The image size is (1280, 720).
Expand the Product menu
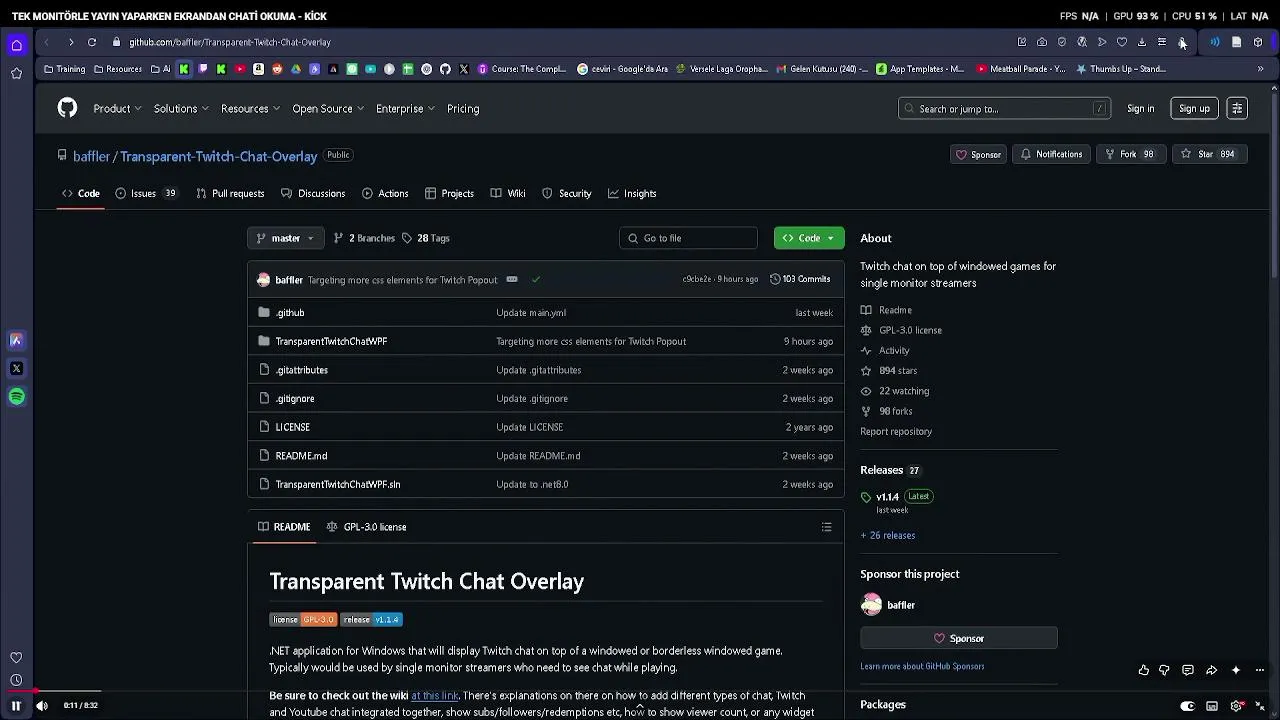(117, 108)
